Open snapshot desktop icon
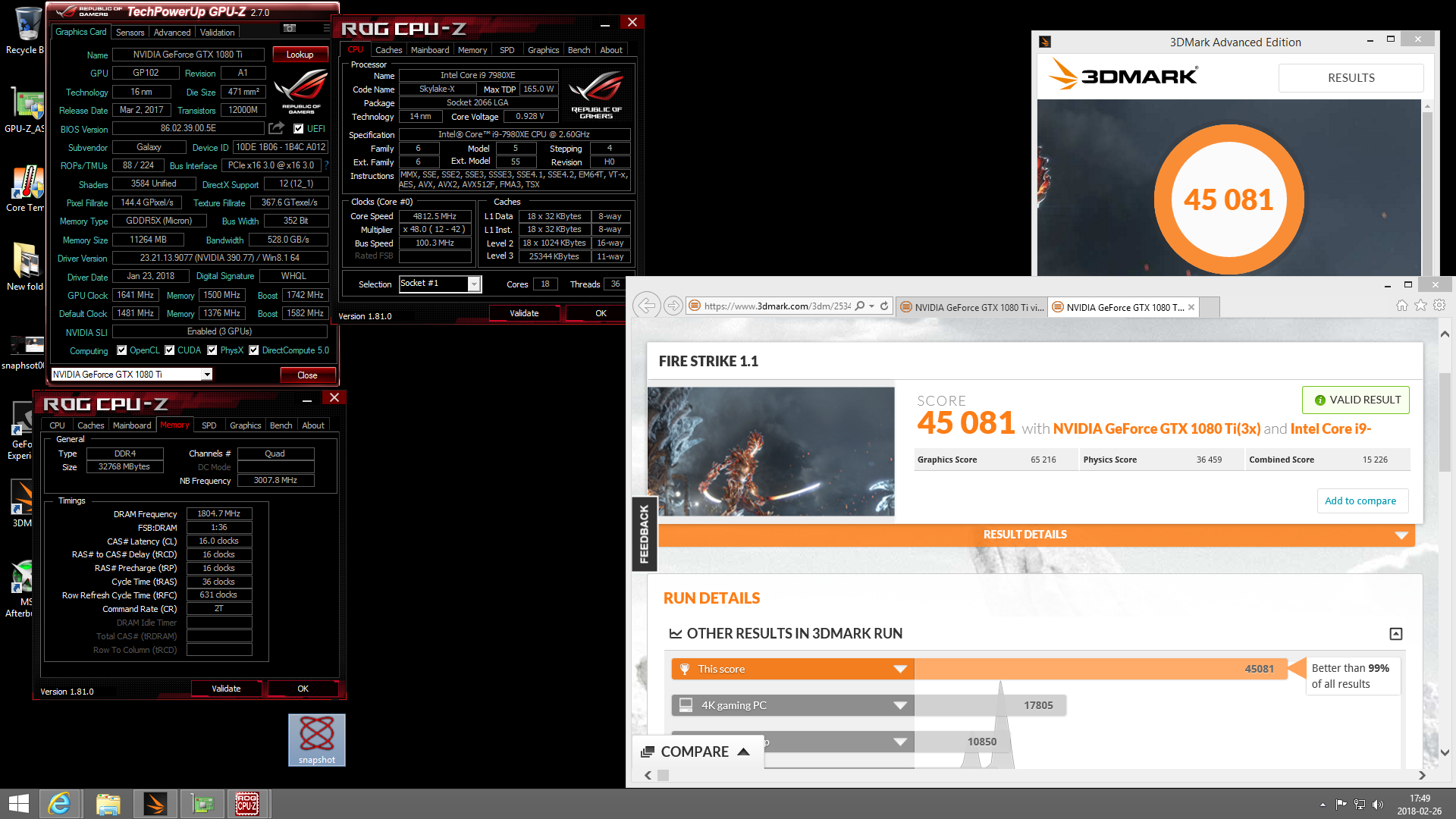 317,740
